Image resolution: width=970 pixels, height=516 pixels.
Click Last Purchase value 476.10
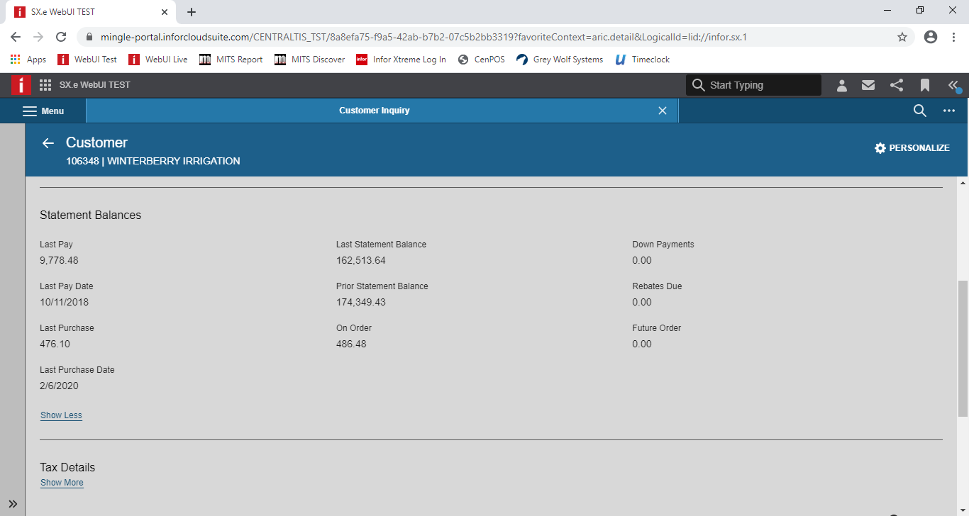point(54,344)
